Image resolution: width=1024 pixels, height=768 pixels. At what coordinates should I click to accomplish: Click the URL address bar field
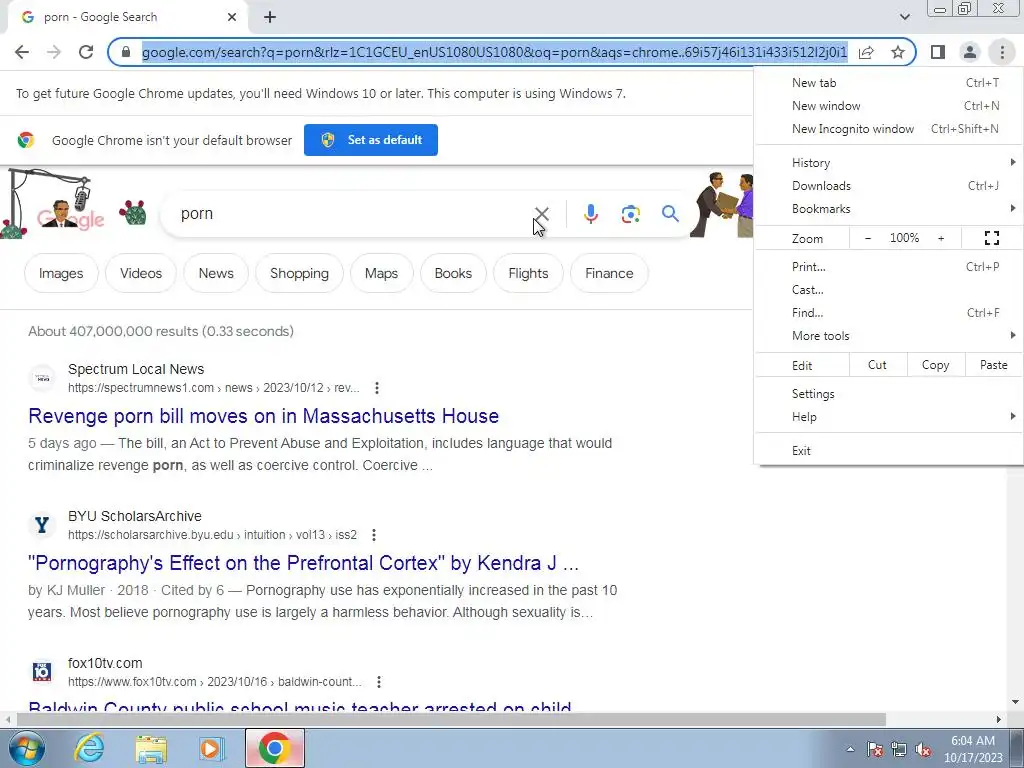point(494,52)
